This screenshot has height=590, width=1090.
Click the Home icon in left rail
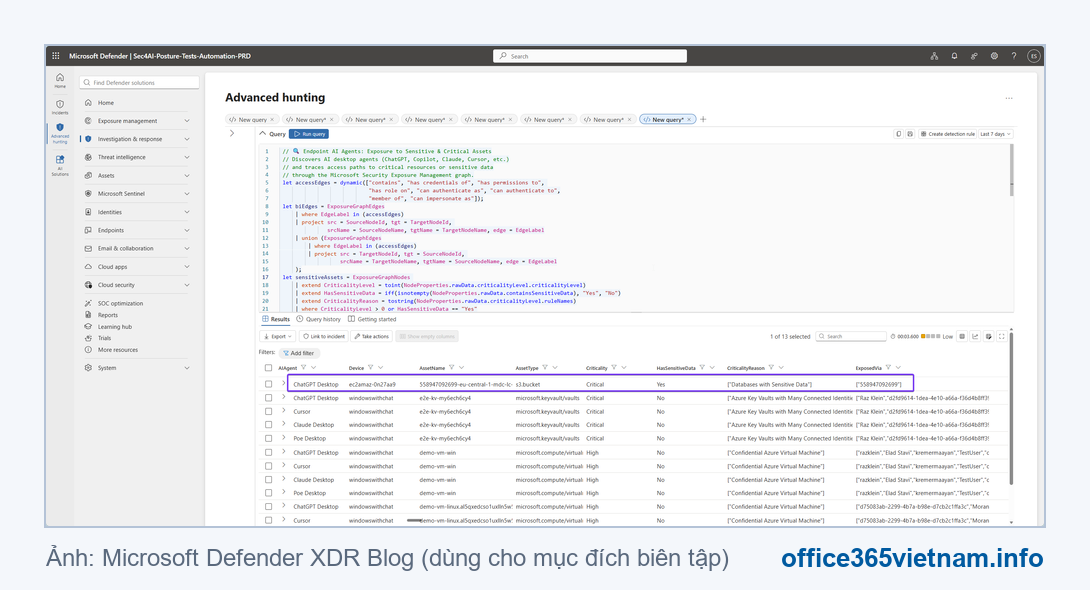(x=60, y=80)
